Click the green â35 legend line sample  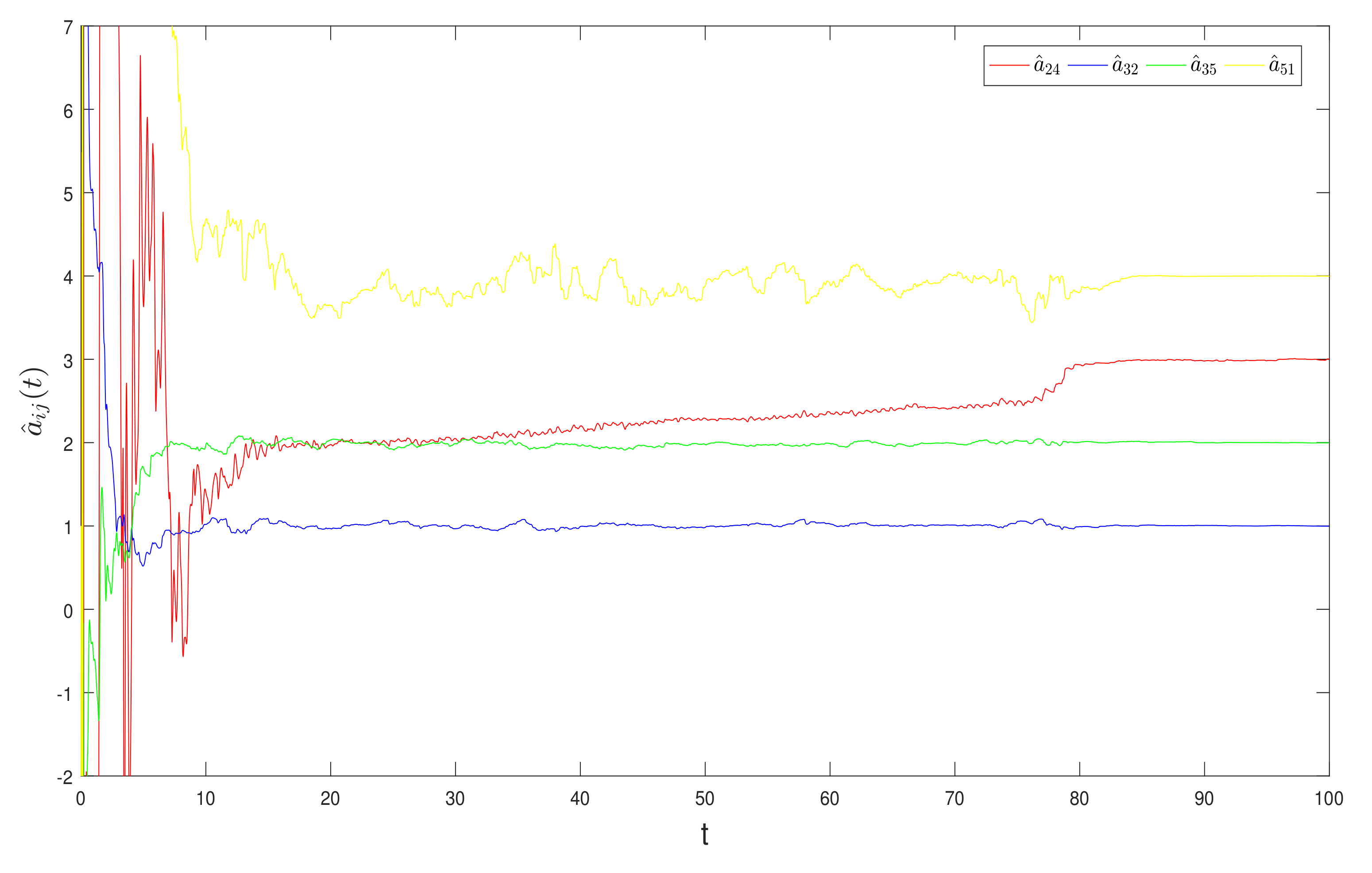tap(1166, 66)
